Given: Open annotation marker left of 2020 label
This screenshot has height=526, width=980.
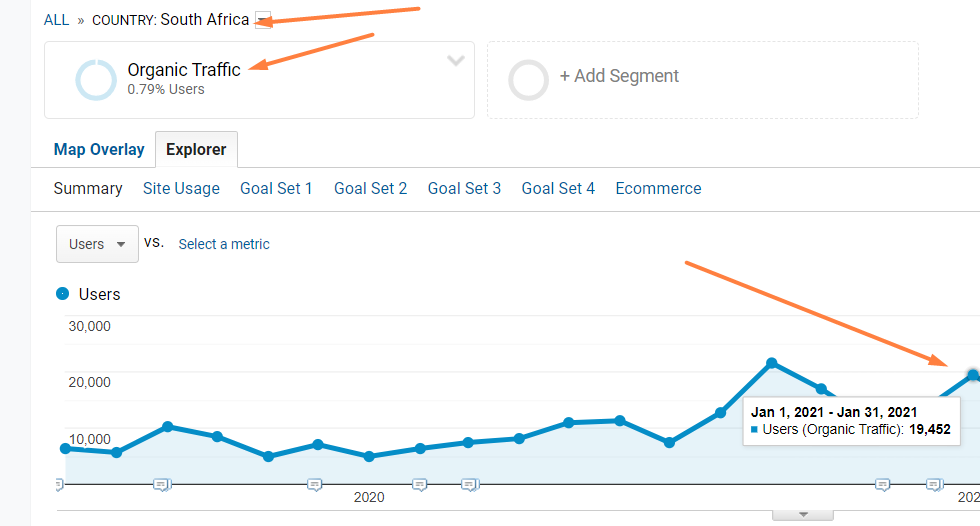Looking at the screenshot, I should click(x=315, y=484).
